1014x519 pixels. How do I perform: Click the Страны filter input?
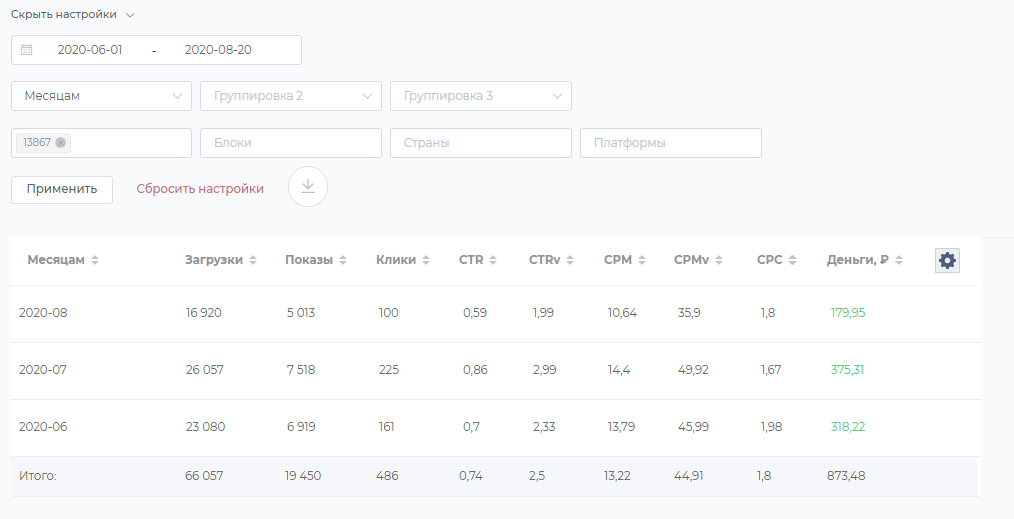point(481,143)
